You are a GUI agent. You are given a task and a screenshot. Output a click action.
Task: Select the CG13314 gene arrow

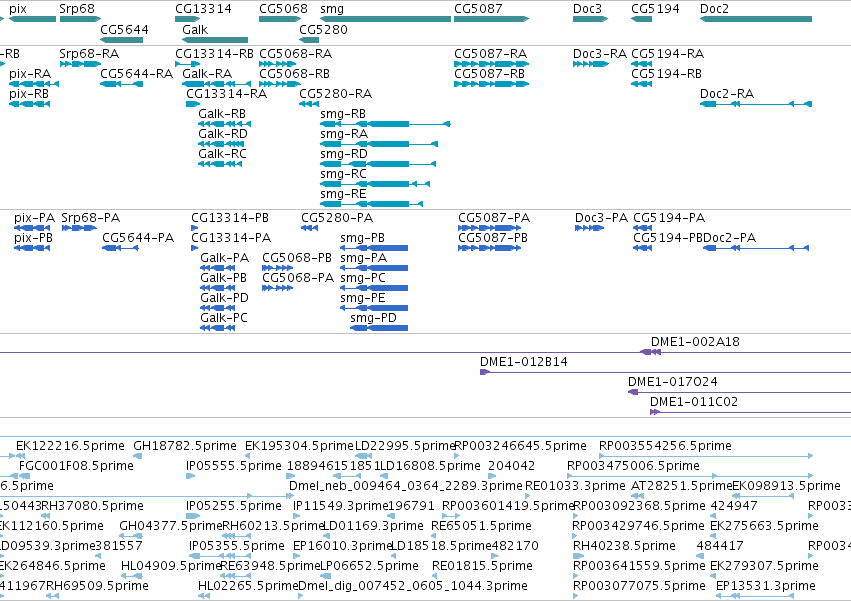click(x=188, y=19)
